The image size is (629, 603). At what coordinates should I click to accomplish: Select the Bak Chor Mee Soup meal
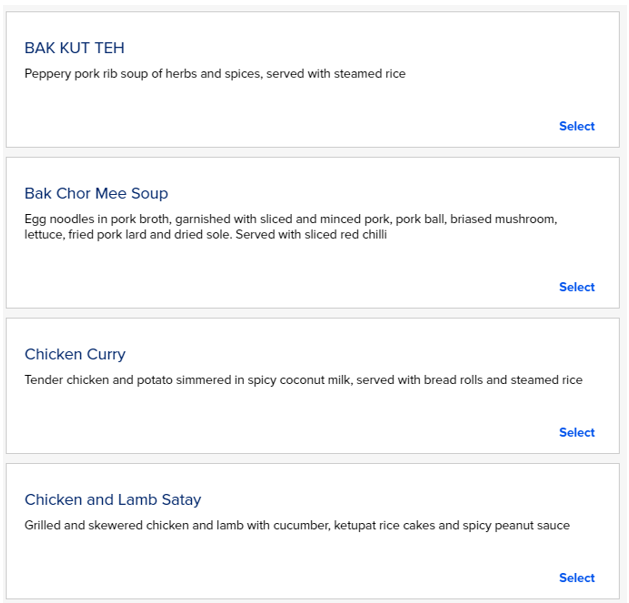click(576, 287)
